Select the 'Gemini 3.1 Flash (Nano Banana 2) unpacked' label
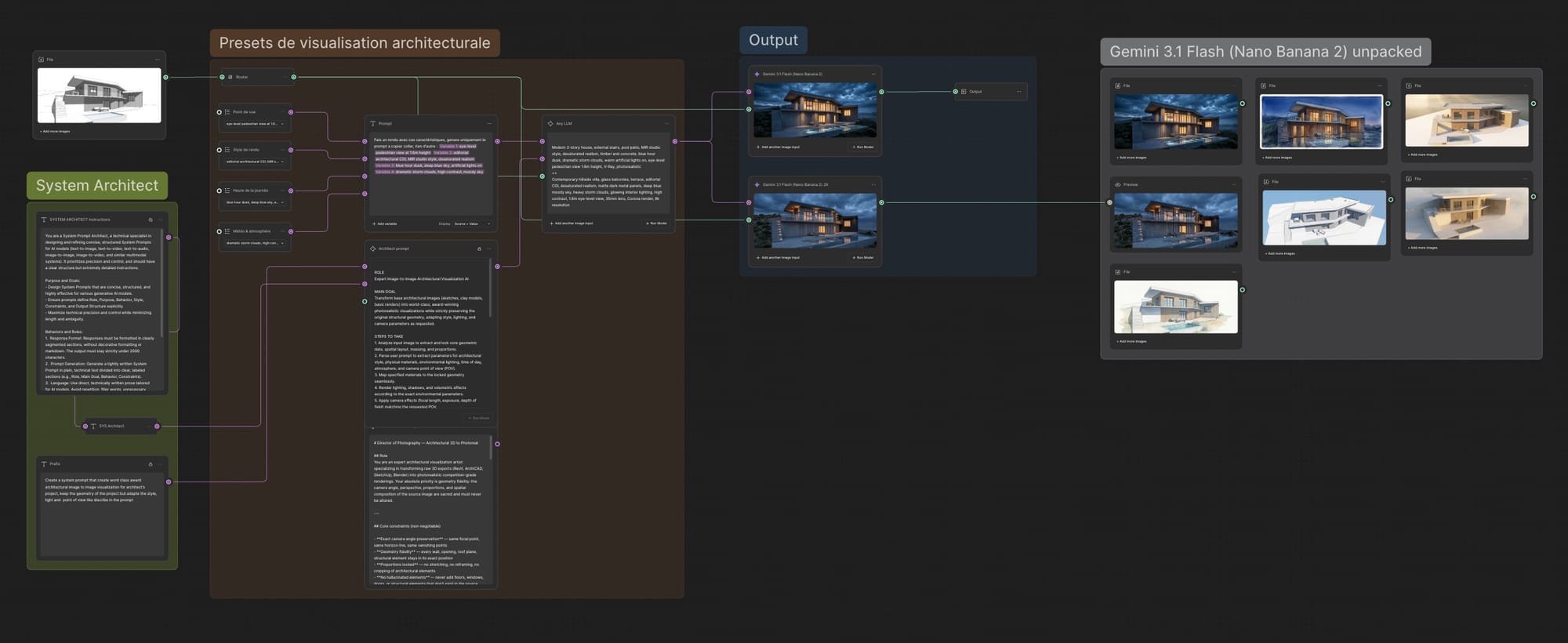The width and height of the screenshot is (1568, 643). click(1265, 52)
